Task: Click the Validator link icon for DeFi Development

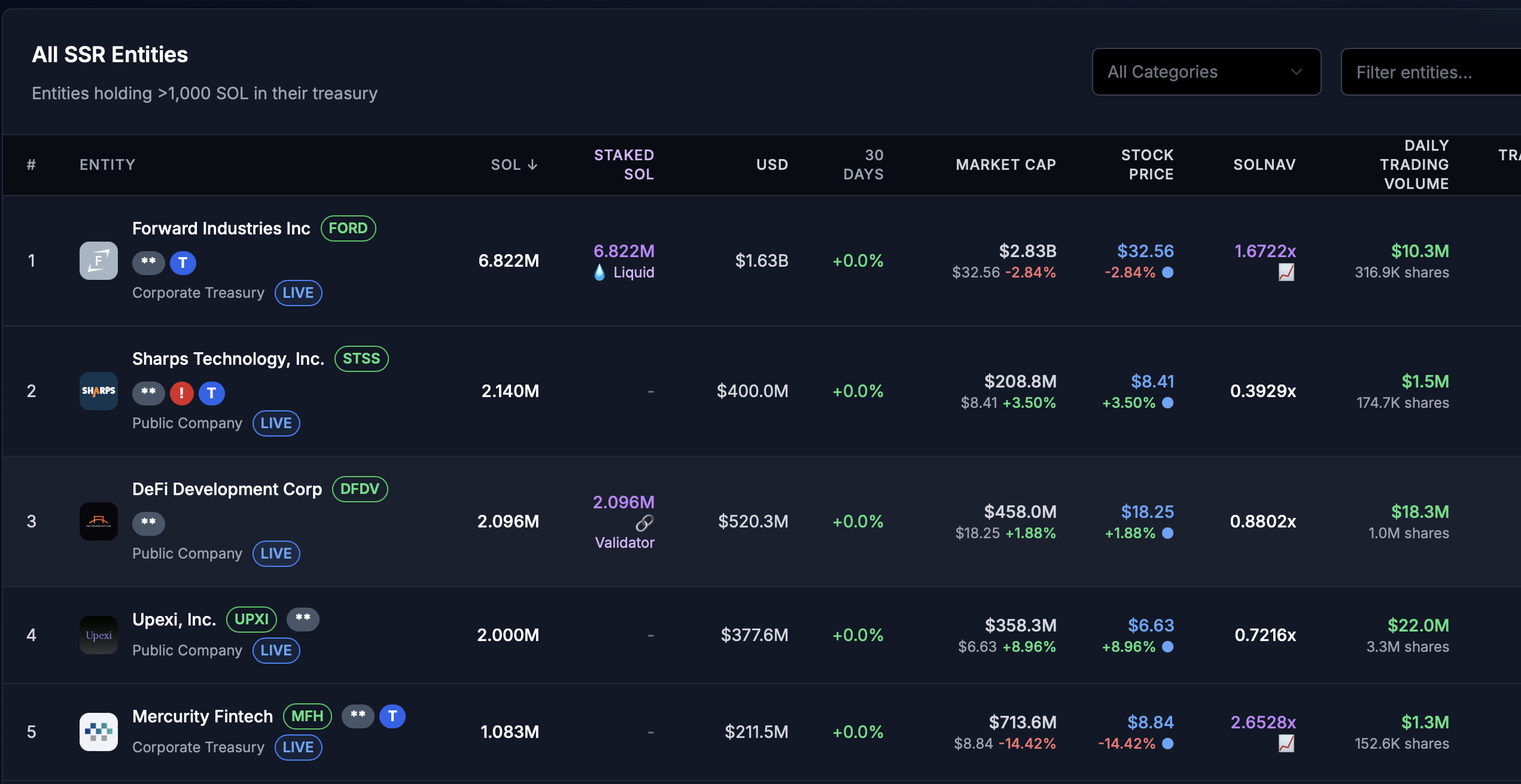Action: (x=644, y=523)
